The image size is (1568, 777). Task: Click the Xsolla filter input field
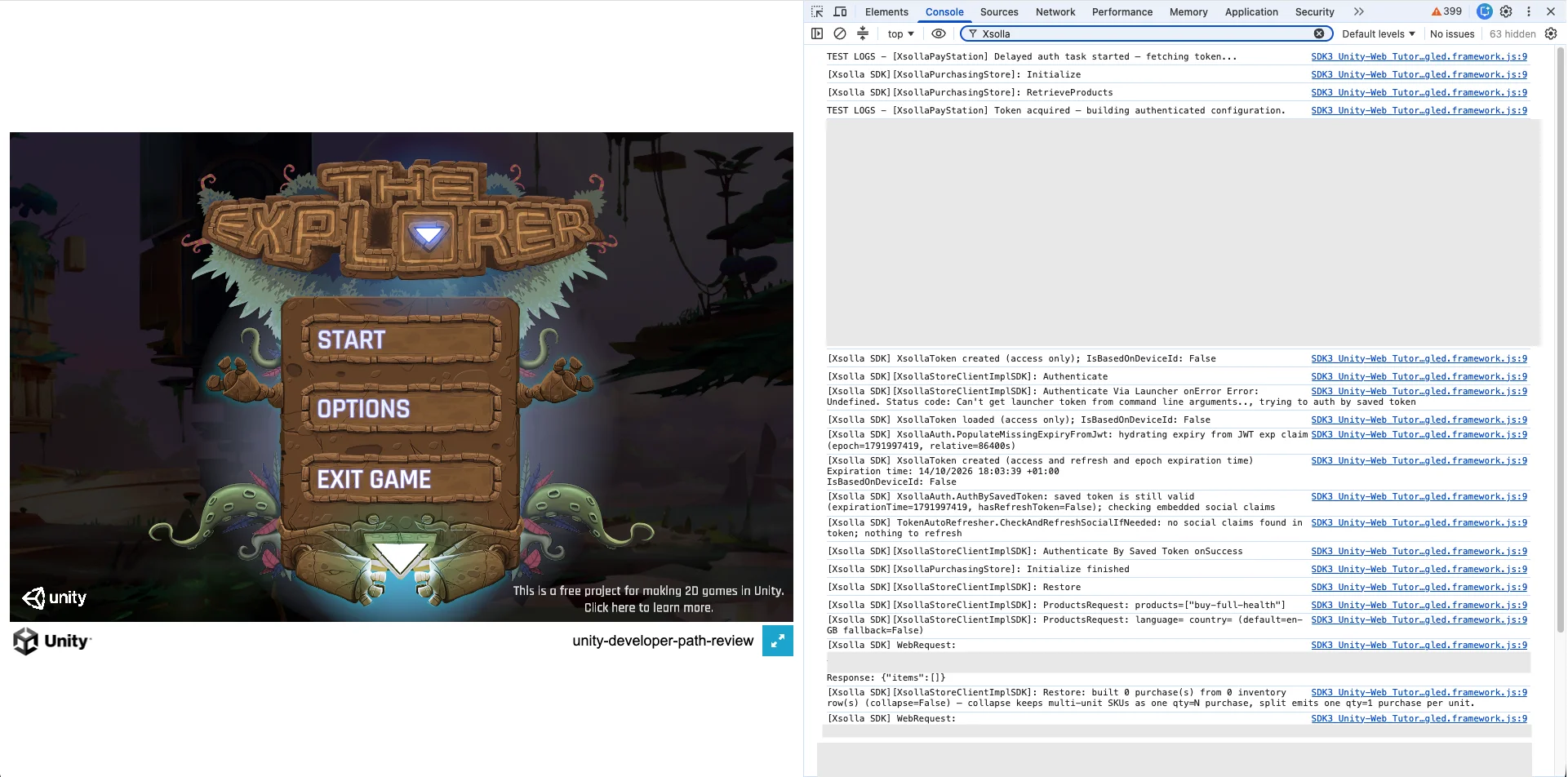pyautogui.click(x=1145, y=33)
